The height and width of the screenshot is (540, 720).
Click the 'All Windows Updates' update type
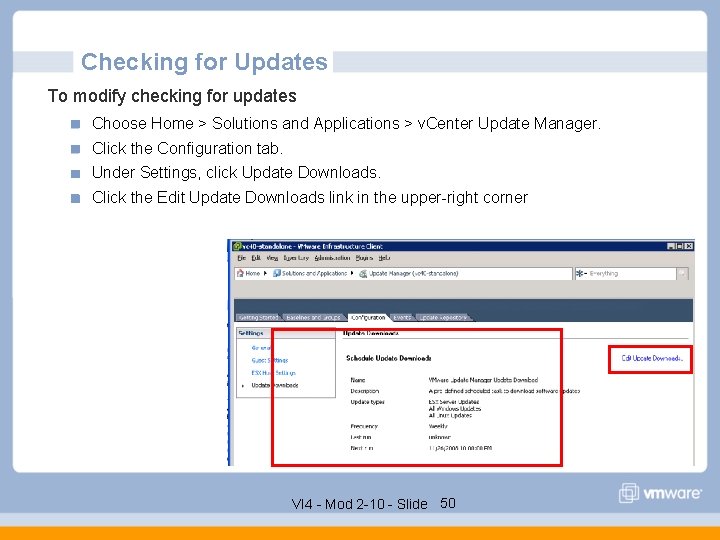coord(455,409)
